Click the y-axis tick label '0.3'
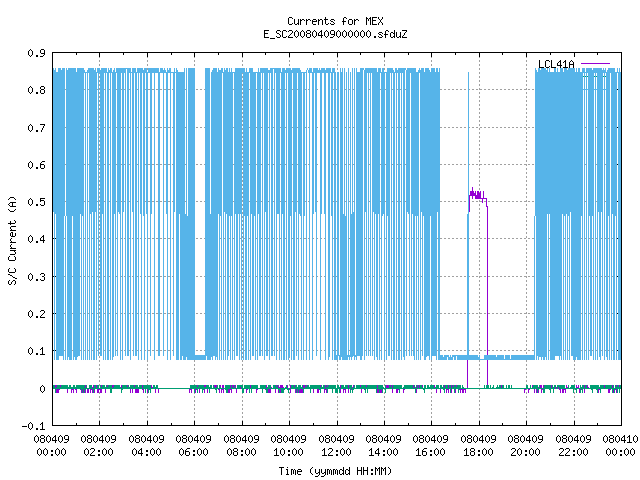 click(36, 277)
